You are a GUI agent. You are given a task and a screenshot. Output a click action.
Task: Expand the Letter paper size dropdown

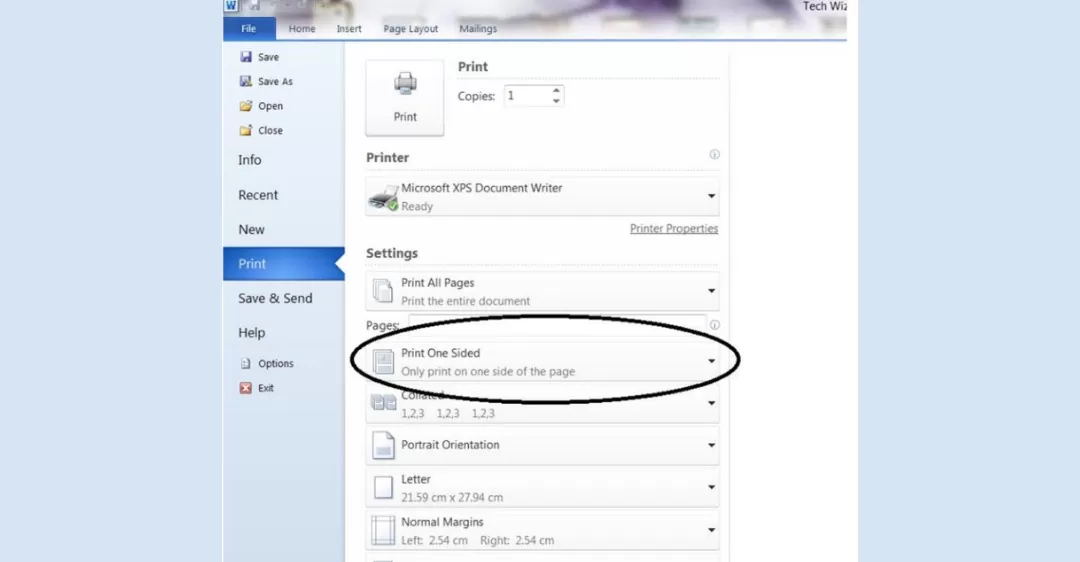711,488
